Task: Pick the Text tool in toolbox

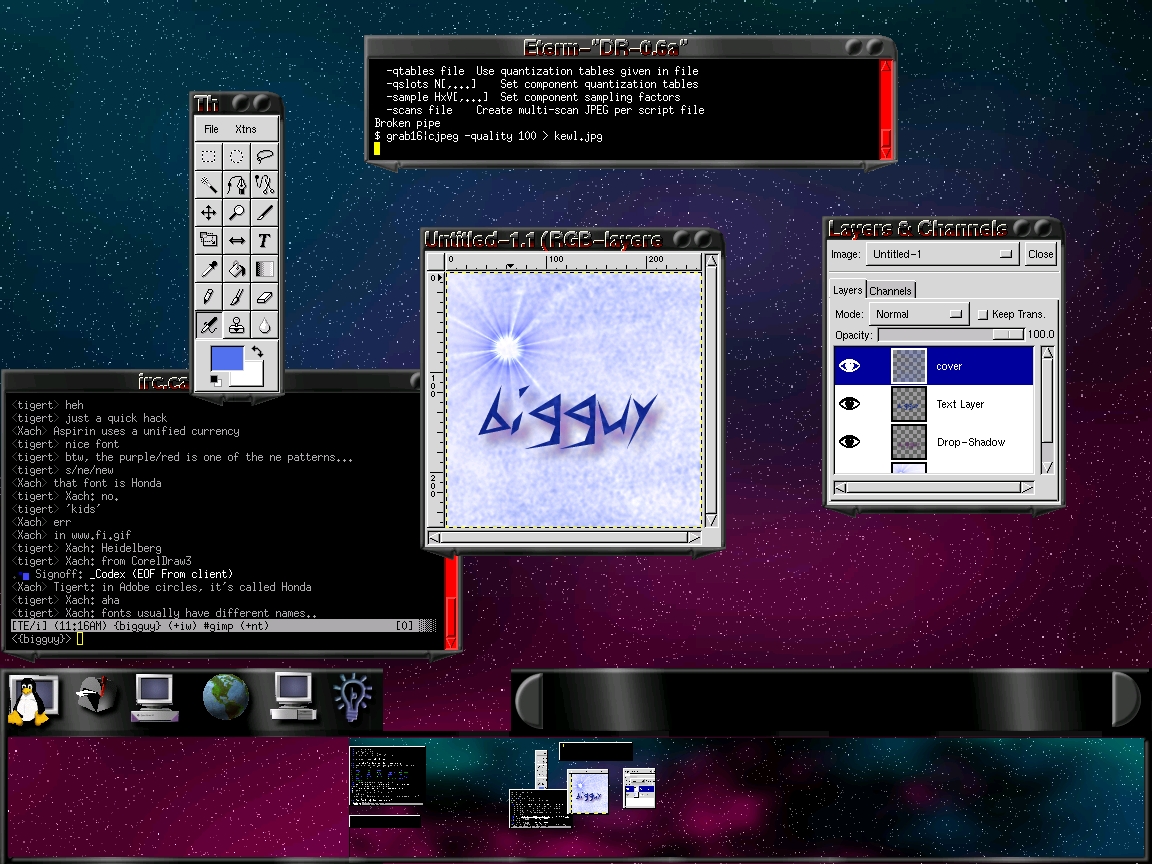Action: tap(264, 241)
